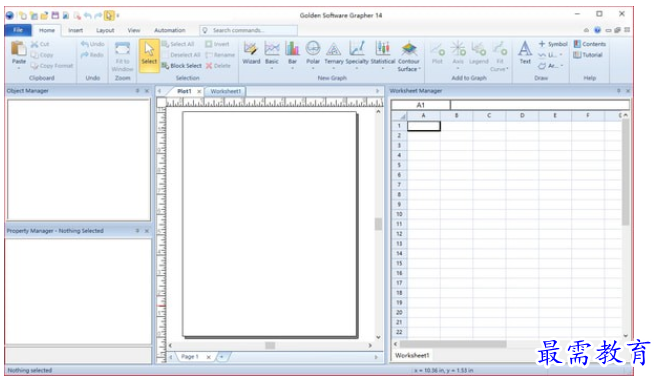The width and height of the screenshot is (659, 384).
Task: Select worksheet cell A1
Action: click(x=424, y=126)
